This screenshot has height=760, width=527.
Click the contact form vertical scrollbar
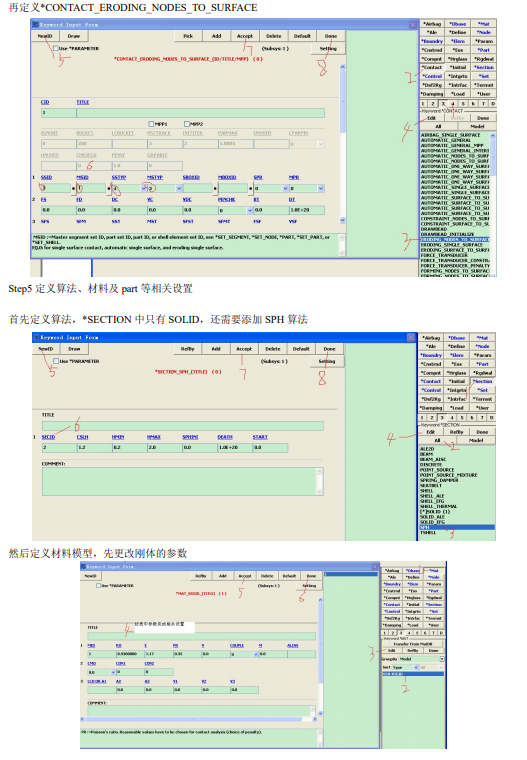point(342,143)
